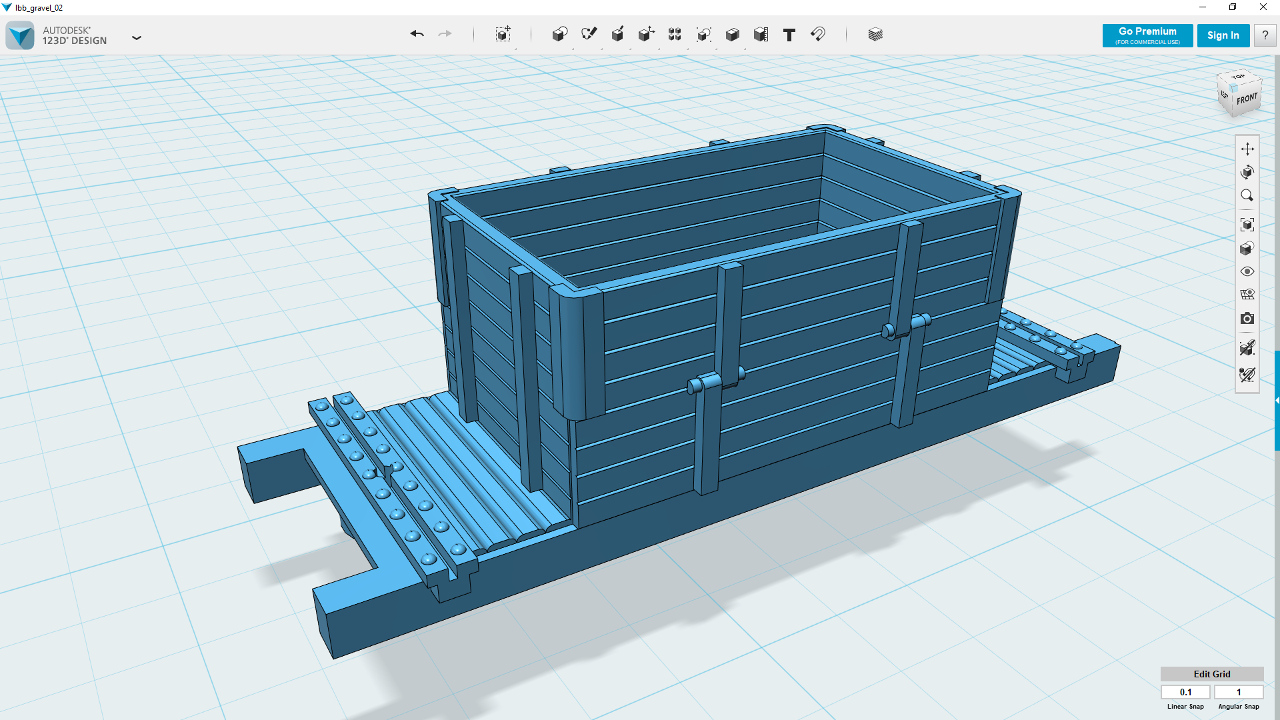The image size is (1280, 720).
Task: Click the left face of view cube
Action: pos(1223,94)
